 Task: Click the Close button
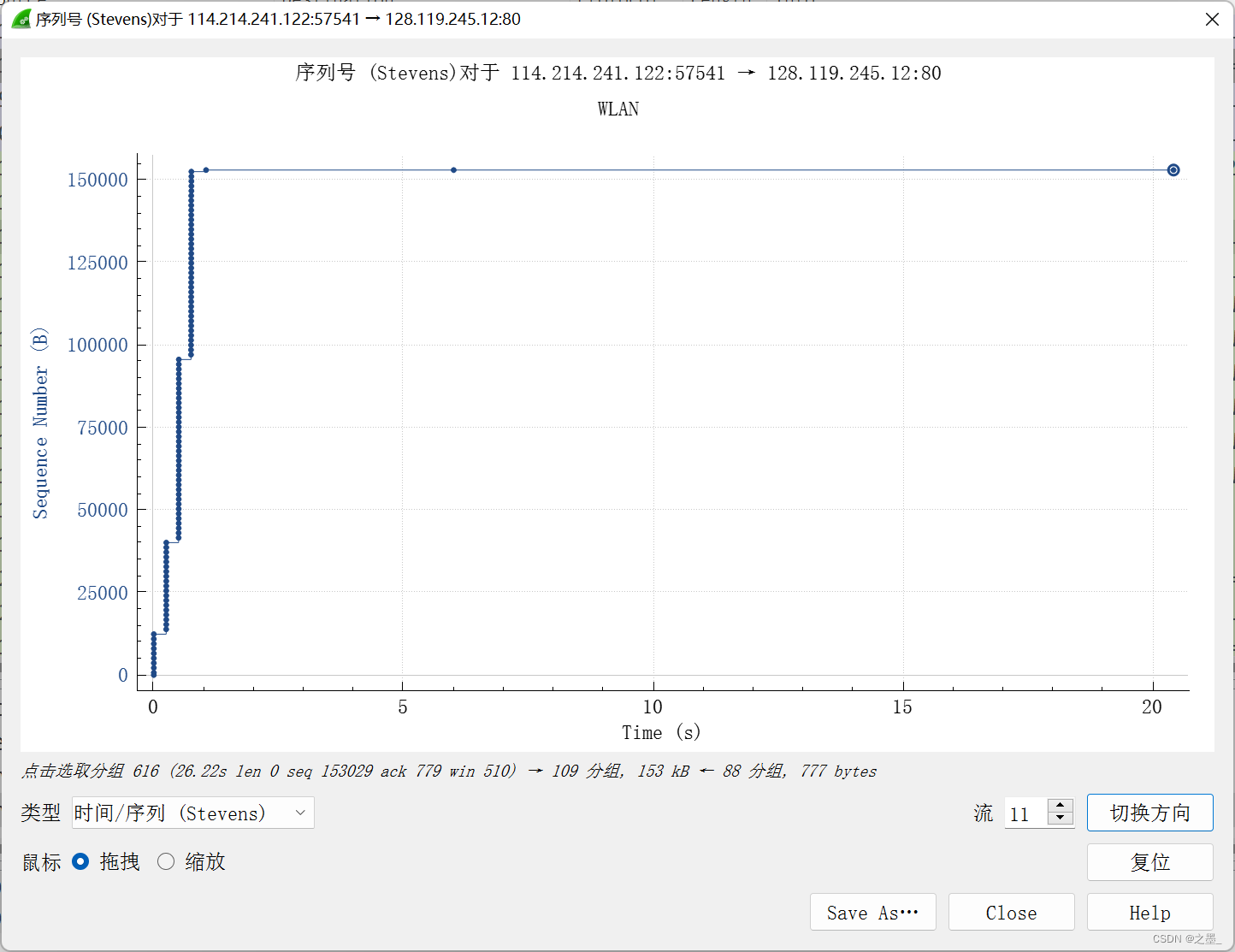coord(1012,913)
